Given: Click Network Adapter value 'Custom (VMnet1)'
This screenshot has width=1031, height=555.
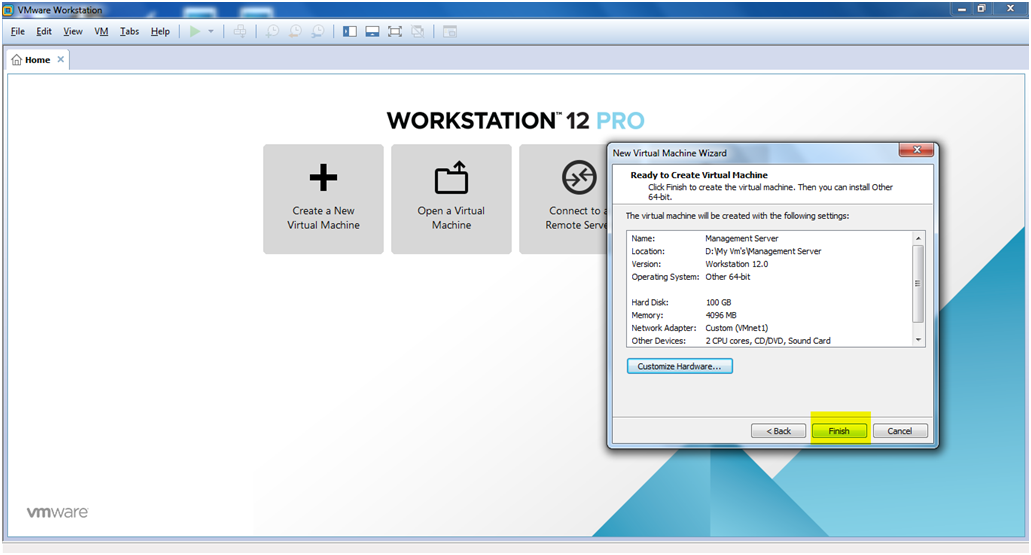Looking at the screenshot, I should 736,328.
